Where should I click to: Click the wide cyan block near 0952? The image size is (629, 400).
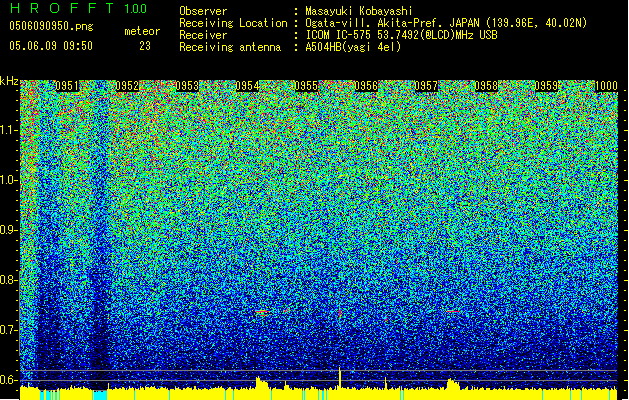point(99,394)
